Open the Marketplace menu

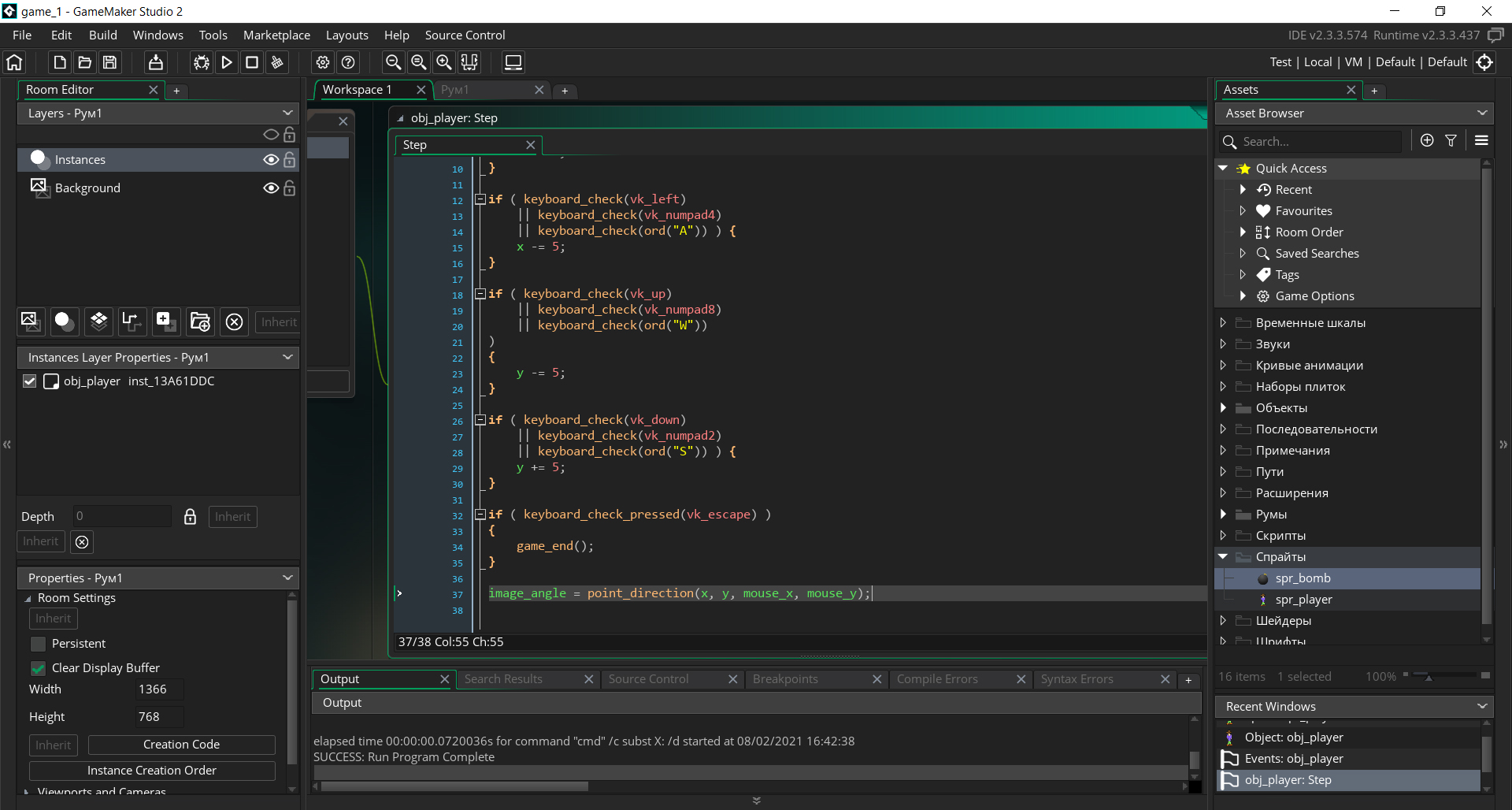tap(276, 35)
